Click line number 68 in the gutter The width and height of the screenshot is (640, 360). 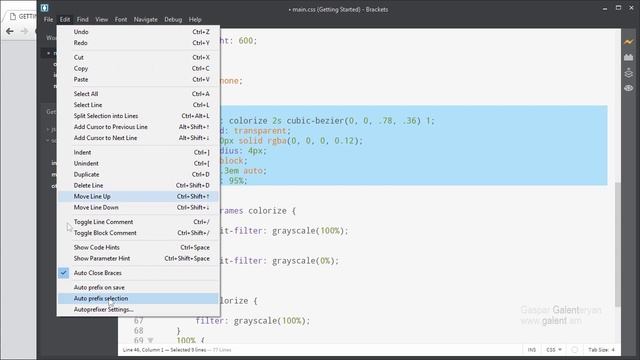pos(139,331)
